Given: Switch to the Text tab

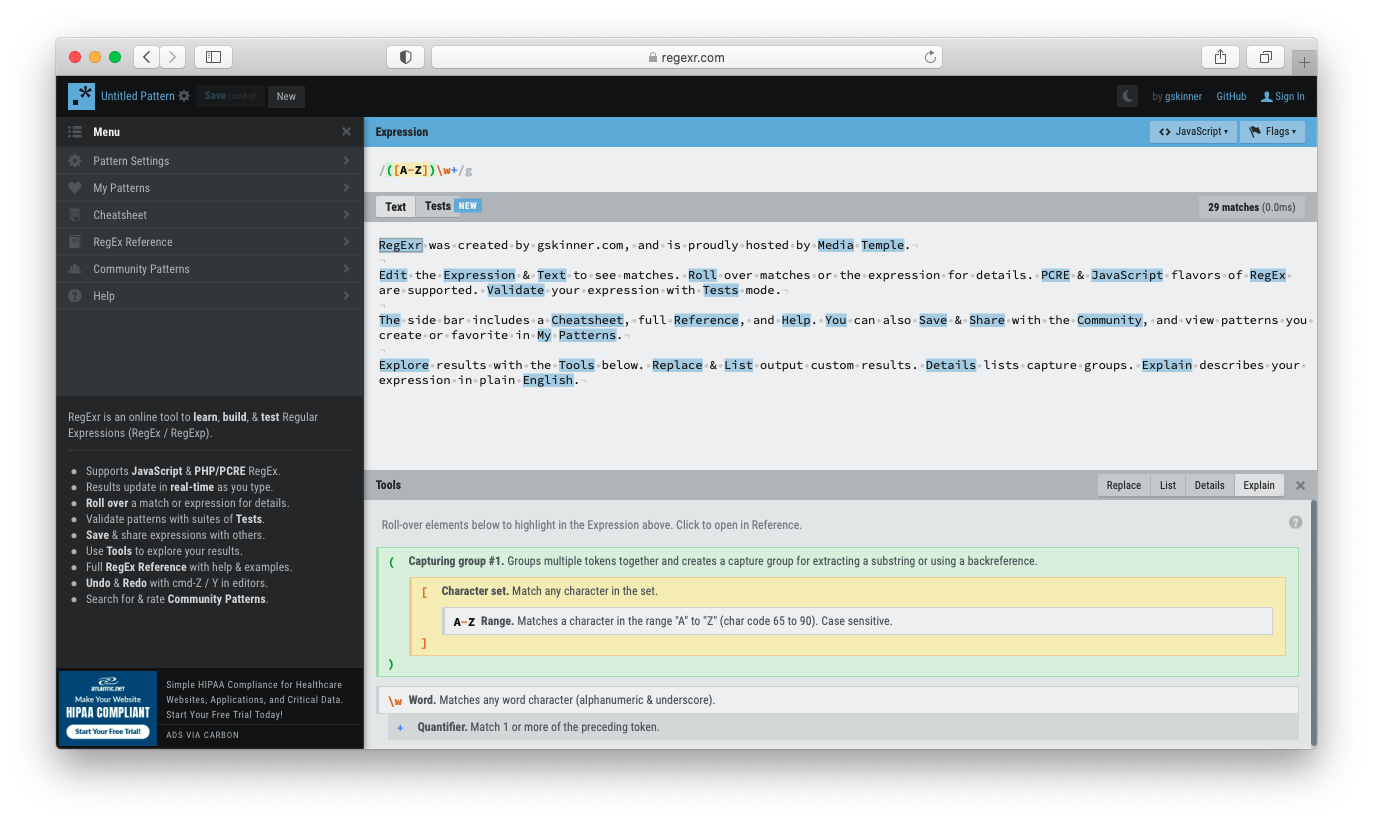Looking at the screenshot, I should click(x=396, y=207).
